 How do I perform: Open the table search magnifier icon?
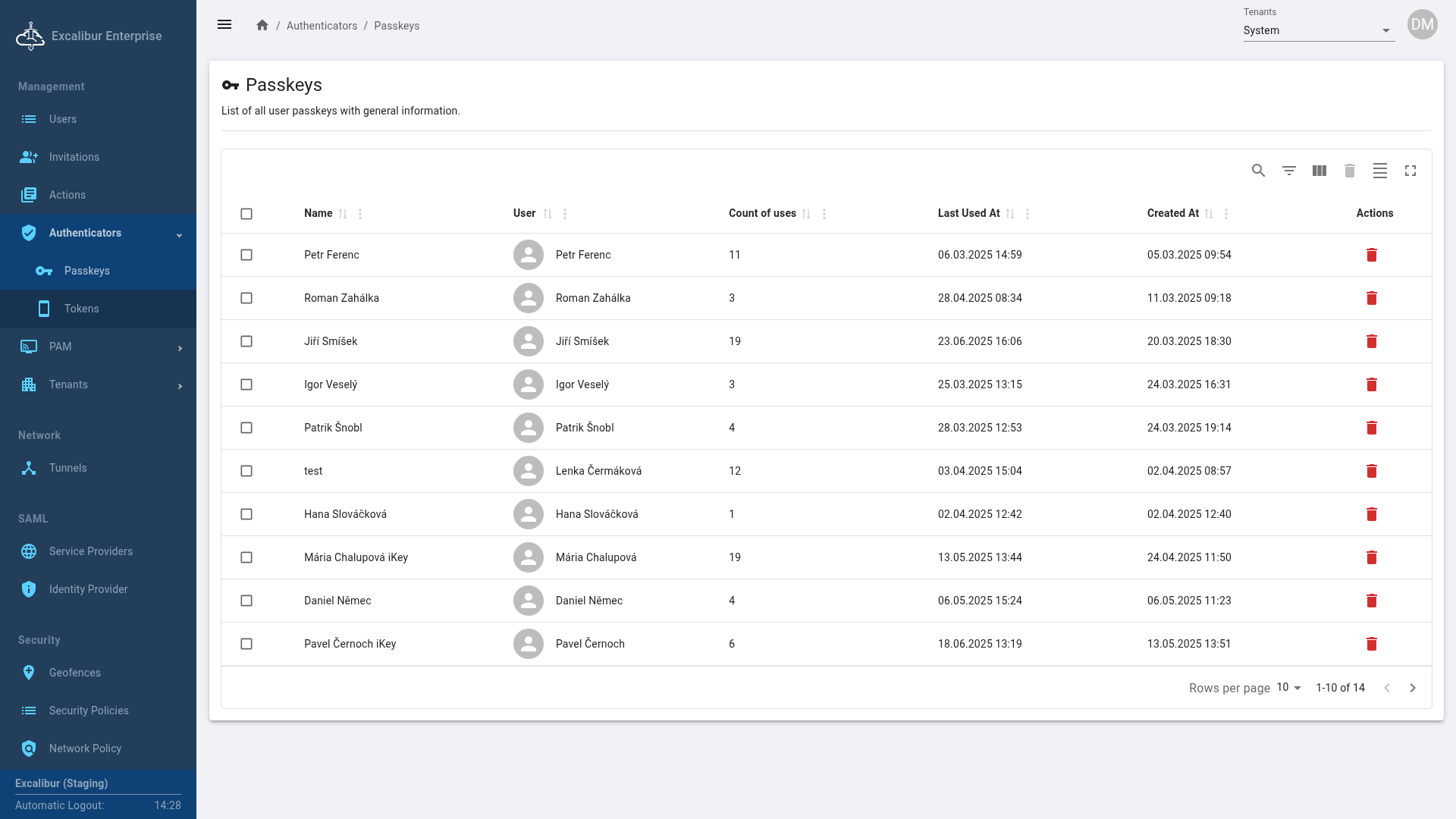click(1258, 171)
